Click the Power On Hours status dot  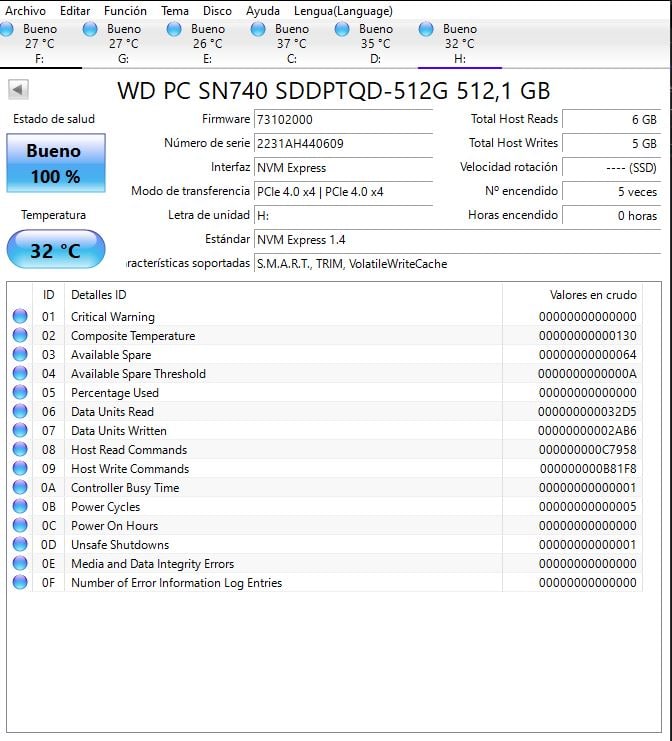(x=20, y=525)
